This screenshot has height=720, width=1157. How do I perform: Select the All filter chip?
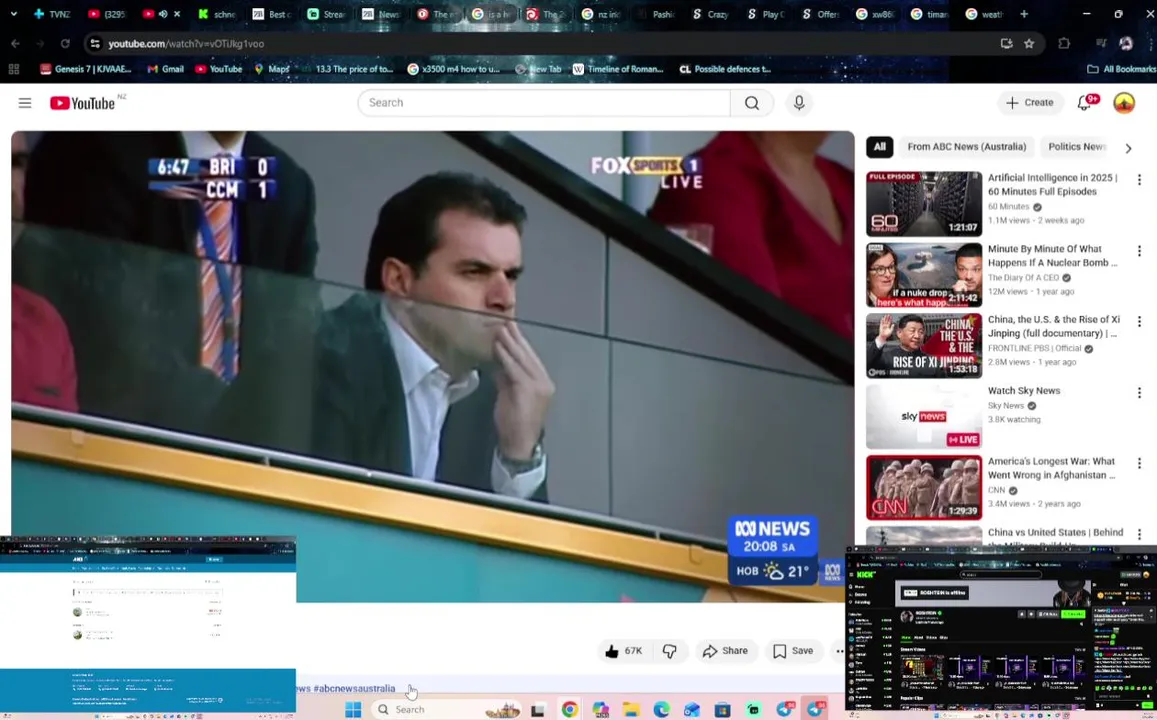880,147
